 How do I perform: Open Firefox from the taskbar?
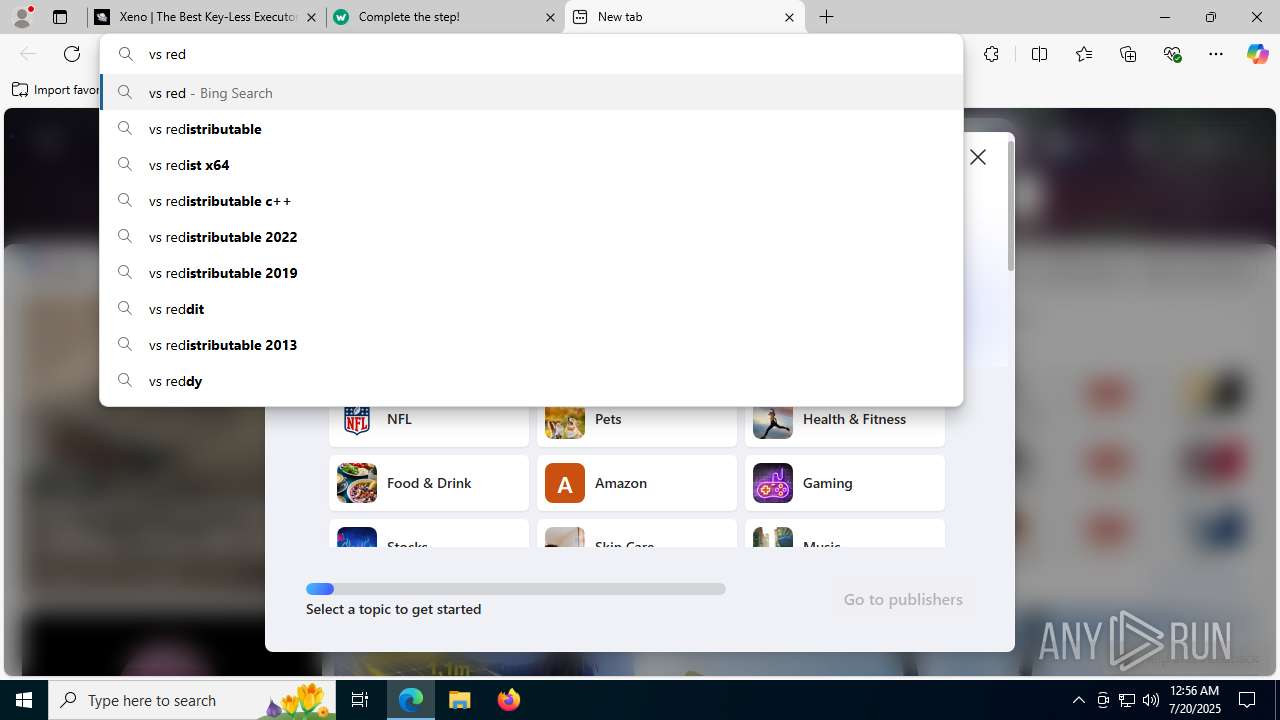(508, 700)
